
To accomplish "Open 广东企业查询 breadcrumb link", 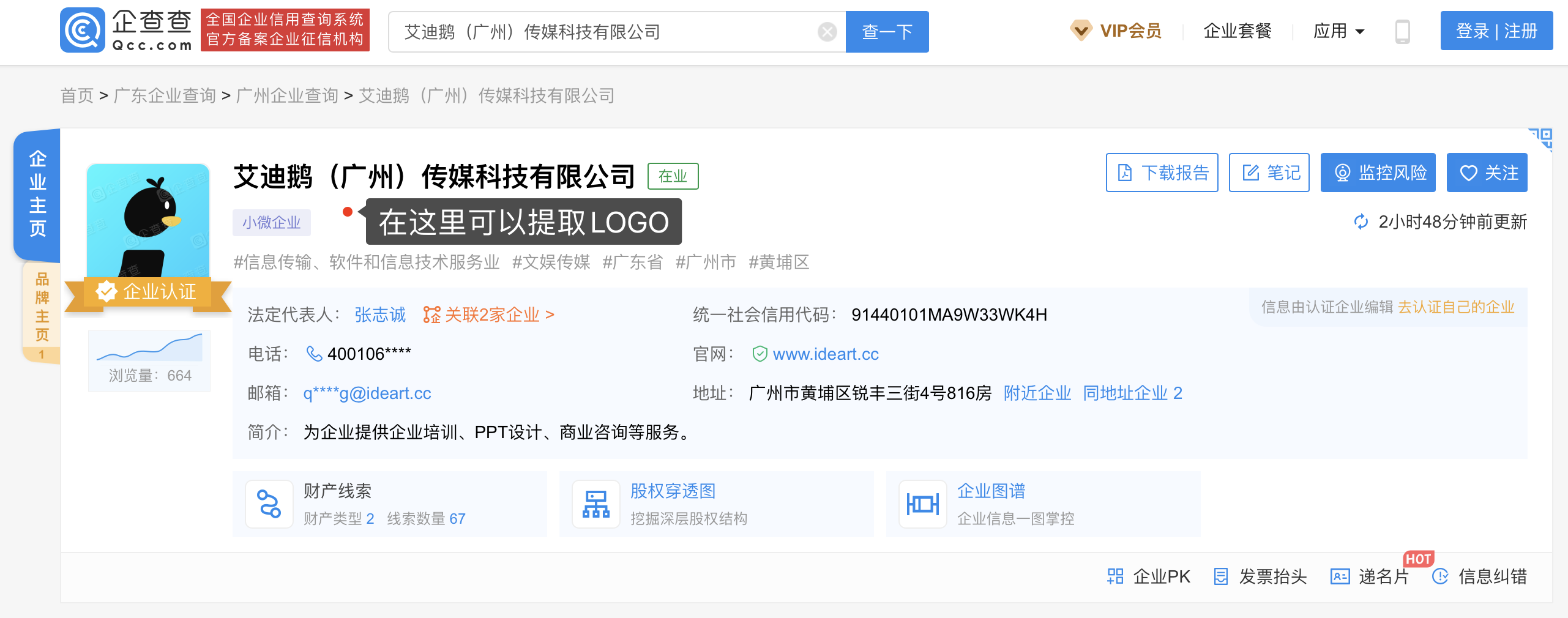I will [x=165, y=95].
